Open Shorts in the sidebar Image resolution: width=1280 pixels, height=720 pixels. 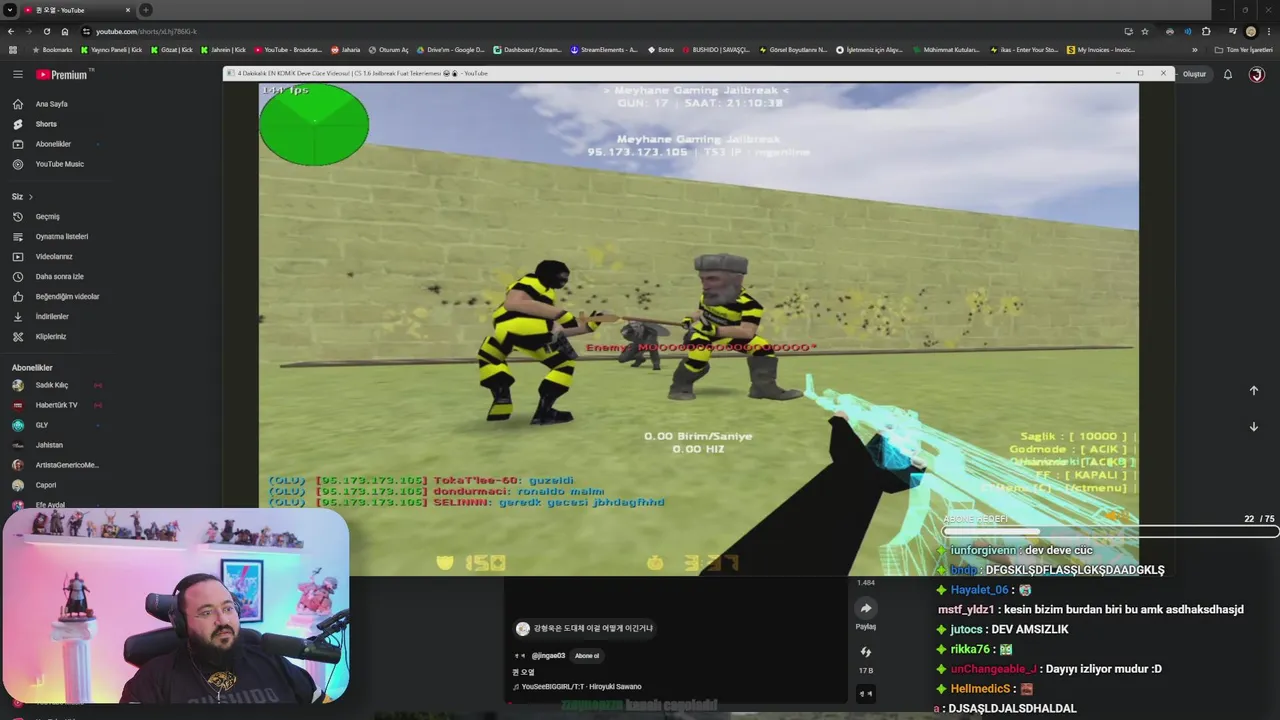[46, 124]
